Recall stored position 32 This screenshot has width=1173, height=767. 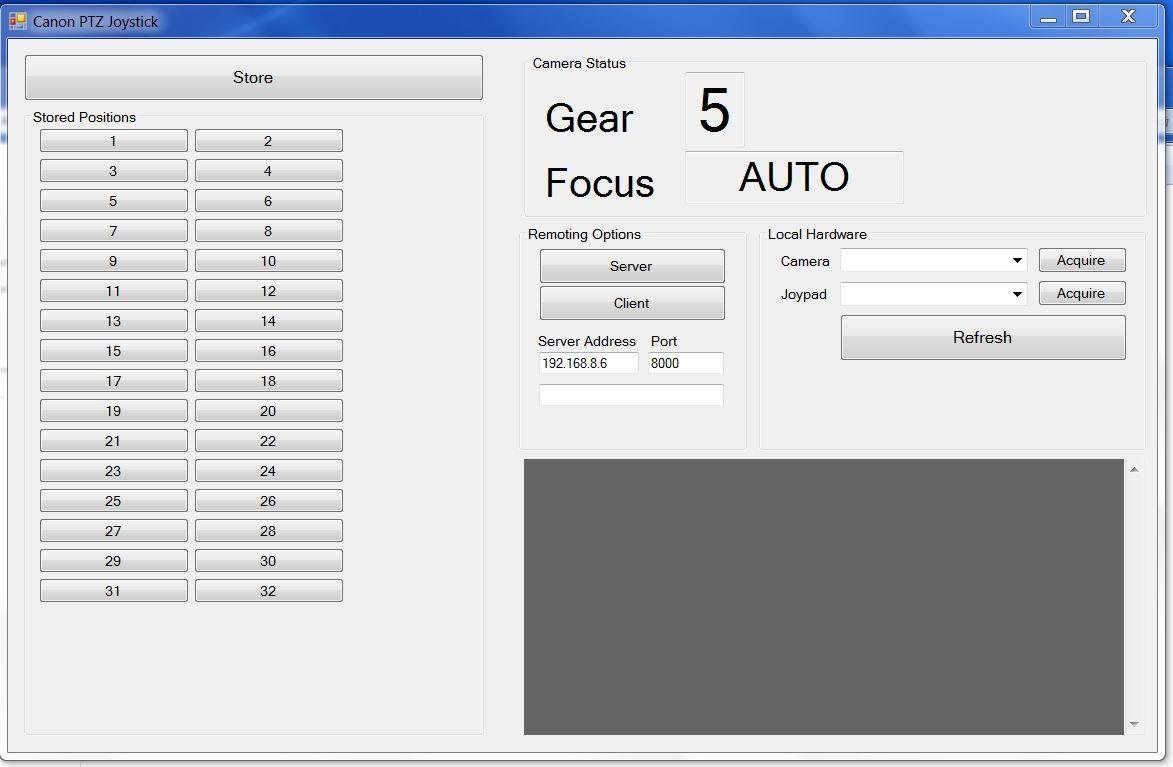click(x=269, y=590)
